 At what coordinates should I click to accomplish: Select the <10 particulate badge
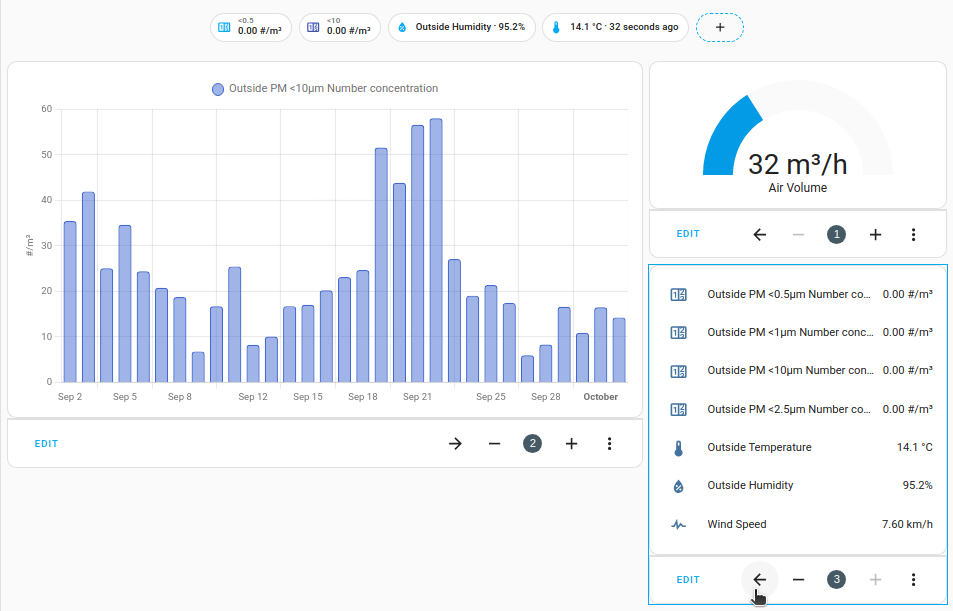click(x=339, y=27)
